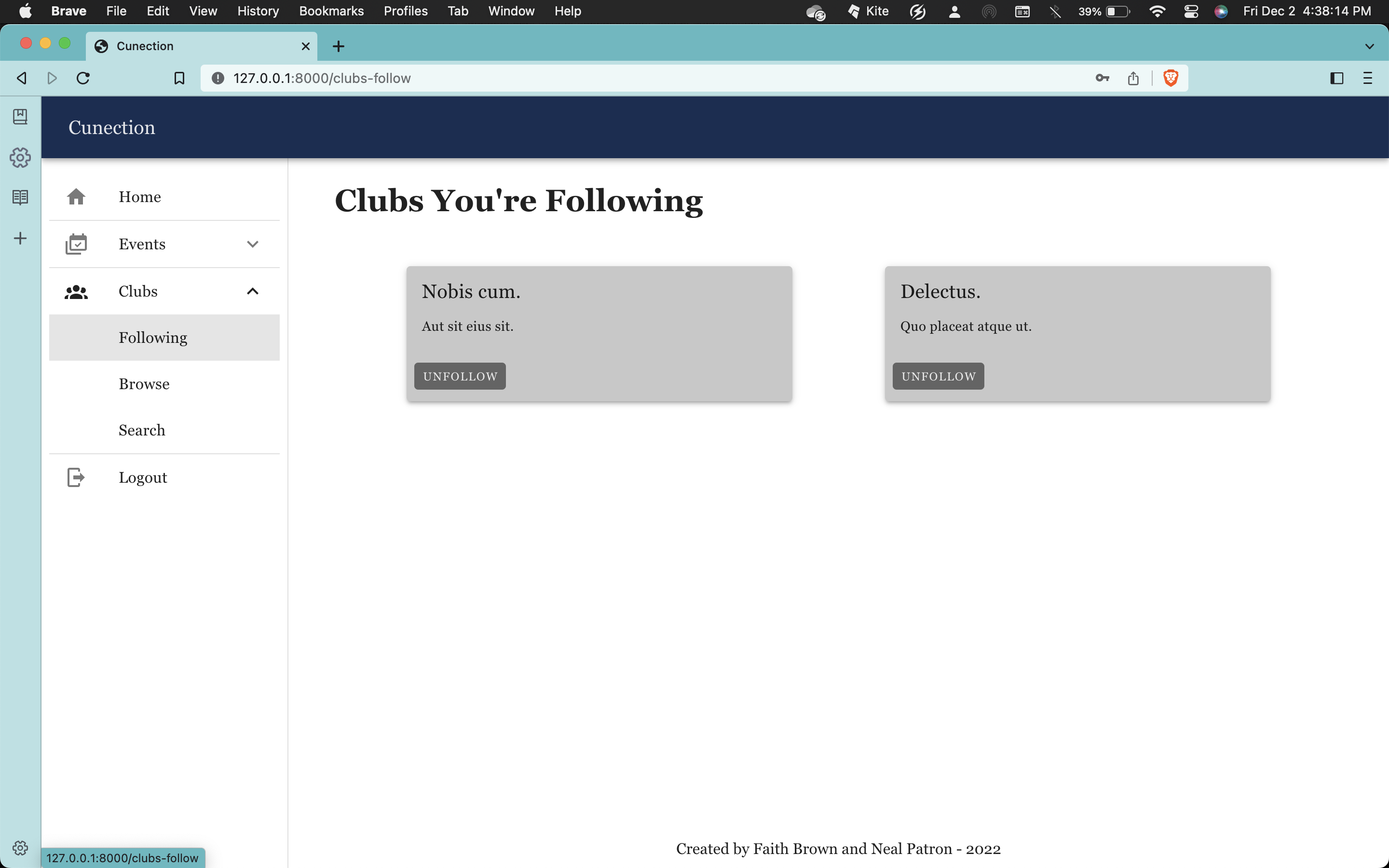Open the share icon in address bar
Screen dimensions: 1389x868
click(x=1133, y=78)
